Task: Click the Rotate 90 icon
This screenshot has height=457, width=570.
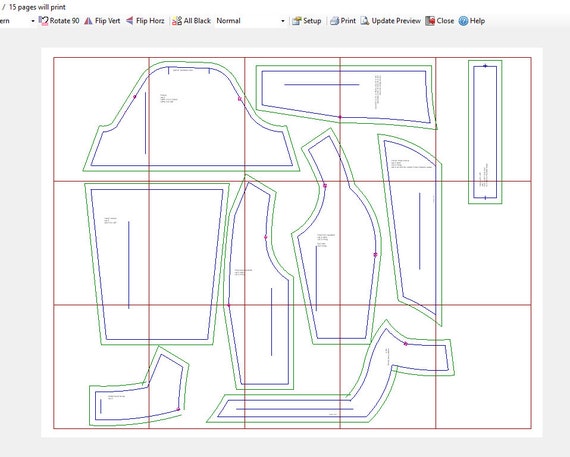Action: tap(43, 21)
